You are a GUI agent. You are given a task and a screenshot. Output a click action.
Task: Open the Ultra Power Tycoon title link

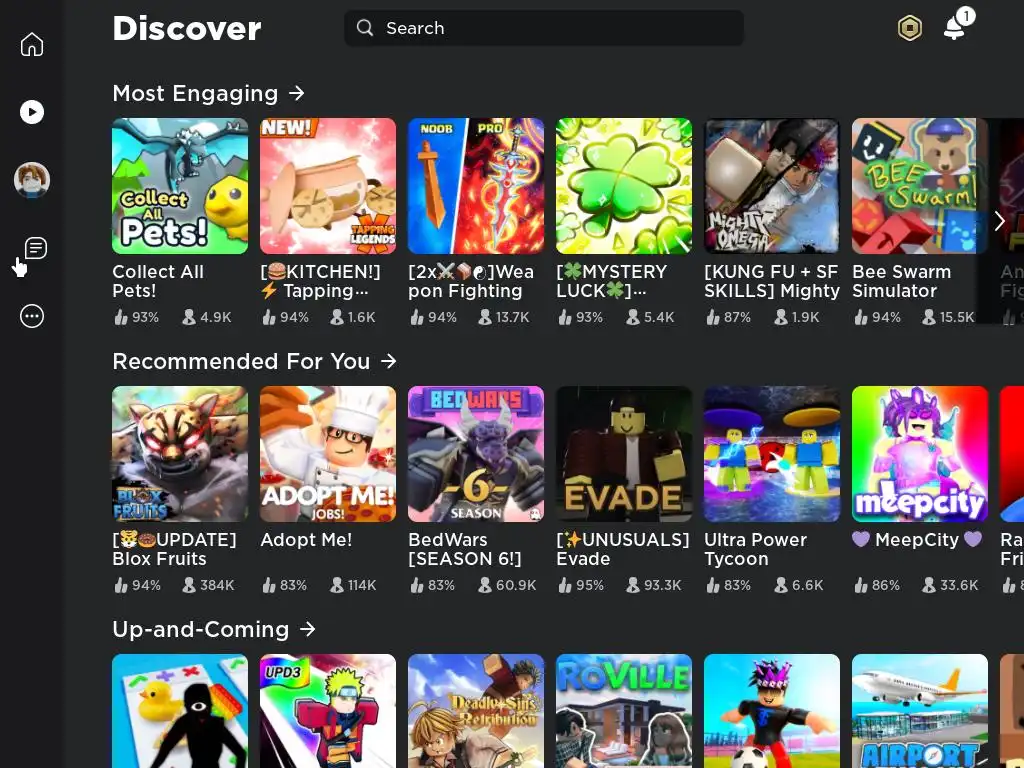tap(756, 549)
